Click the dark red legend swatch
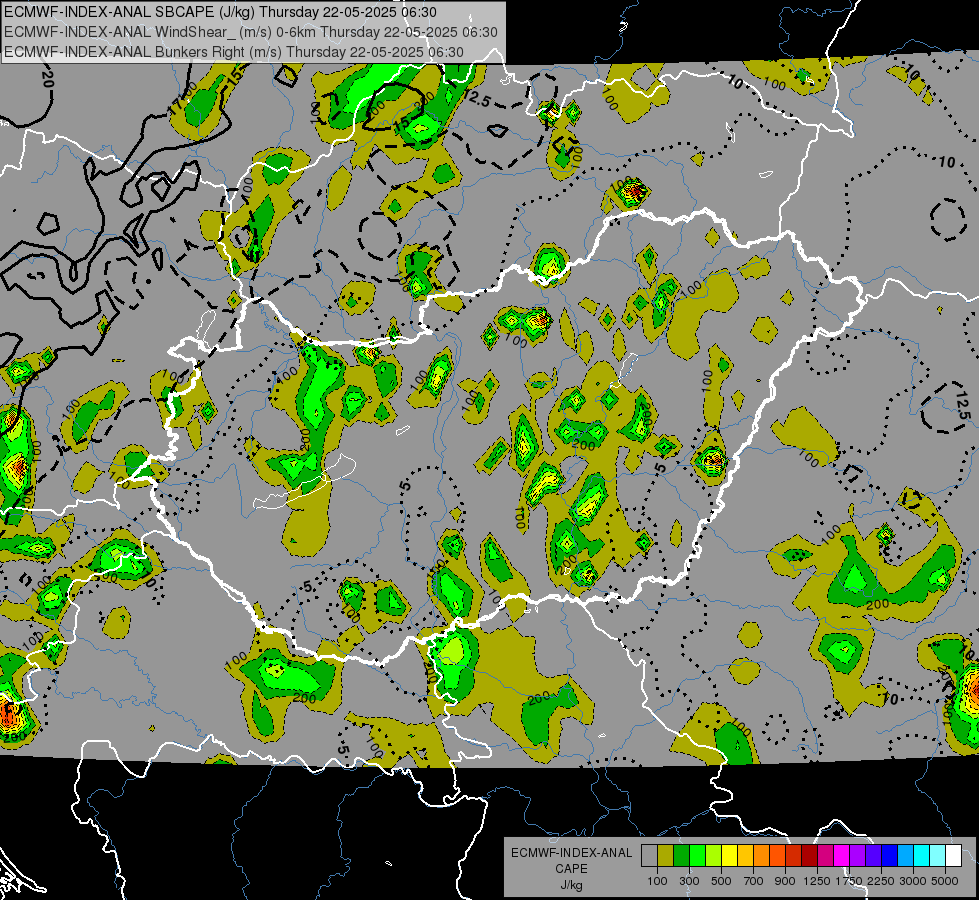The image size is (979, 900). click(x=810, y=856)
